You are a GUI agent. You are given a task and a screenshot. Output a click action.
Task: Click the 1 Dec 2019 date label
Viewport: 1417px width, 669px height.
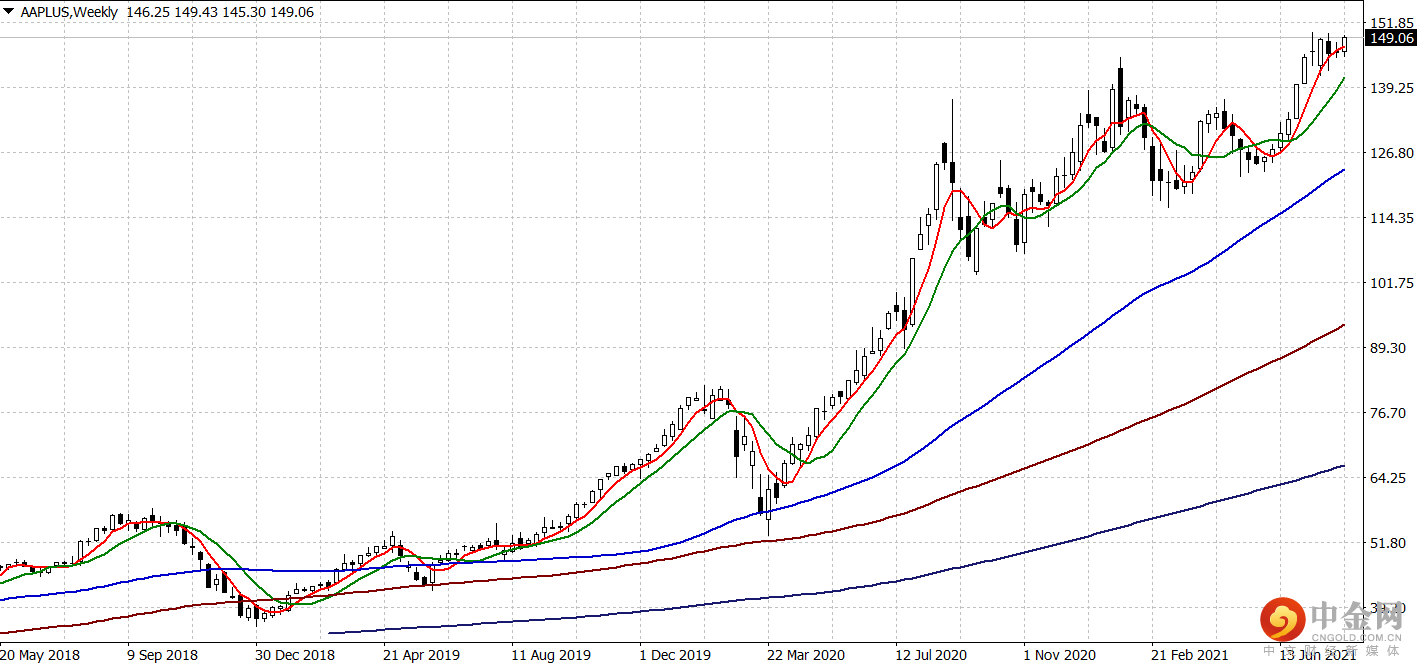[x=675, y=655]
